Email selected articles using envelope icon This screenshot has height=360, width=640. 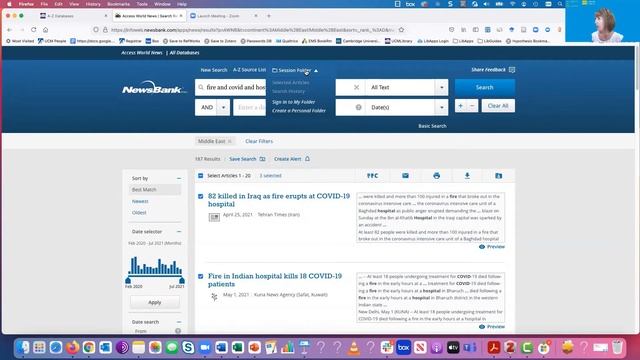coord(405,176)
